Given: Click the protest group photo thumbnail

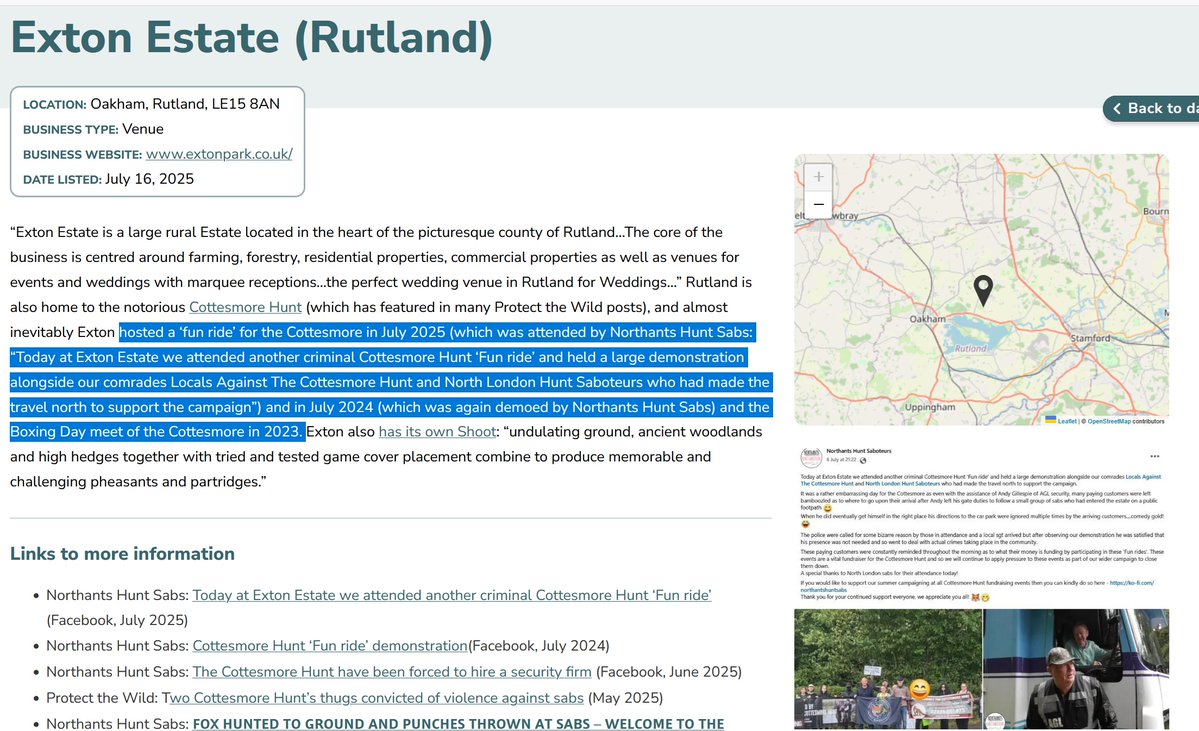Looking at the screenshot, I should tap(888, 669).
